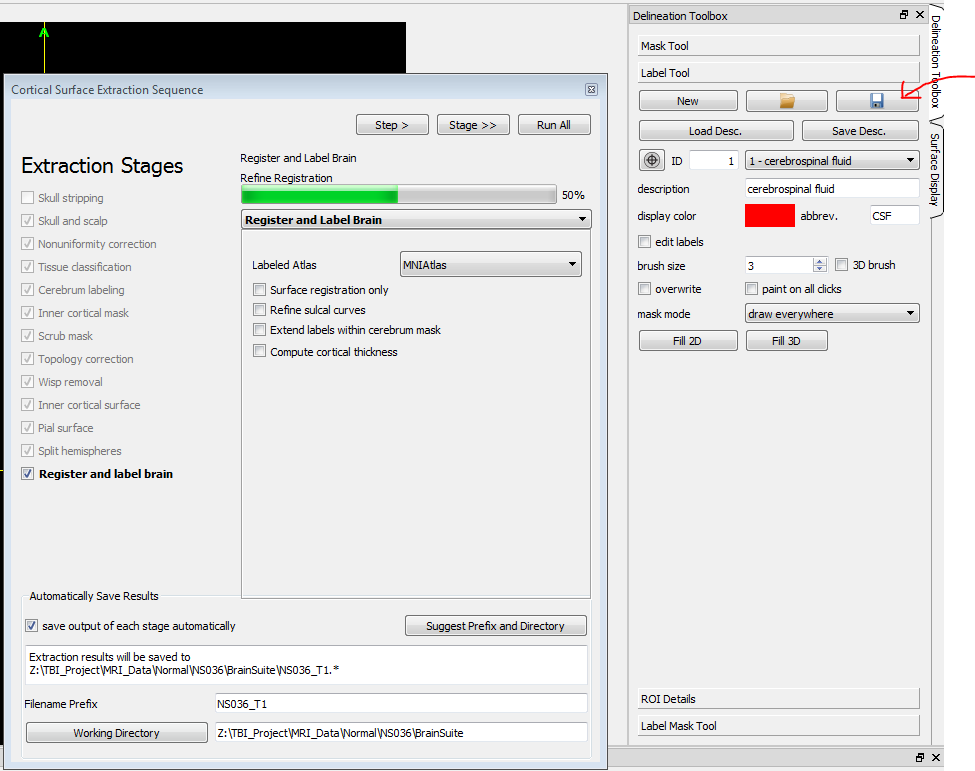The image size is (975, 771).
Task: Toggle Inner cortical mask checkbox
Action: point(27,313)
